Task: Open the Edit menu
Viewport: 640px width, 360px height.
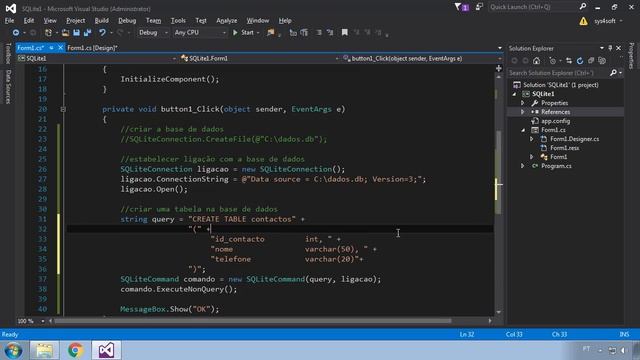Action: pyautogui.click(x=29, y=20)
